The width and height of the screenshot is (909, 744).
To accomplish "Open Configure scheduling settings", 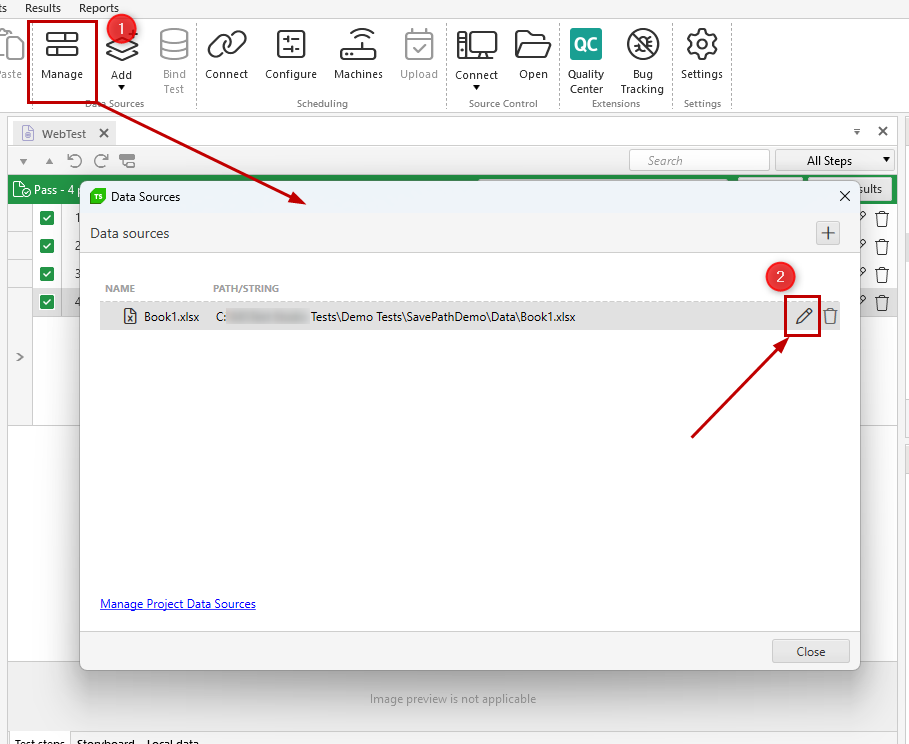I will pos(290,55).
